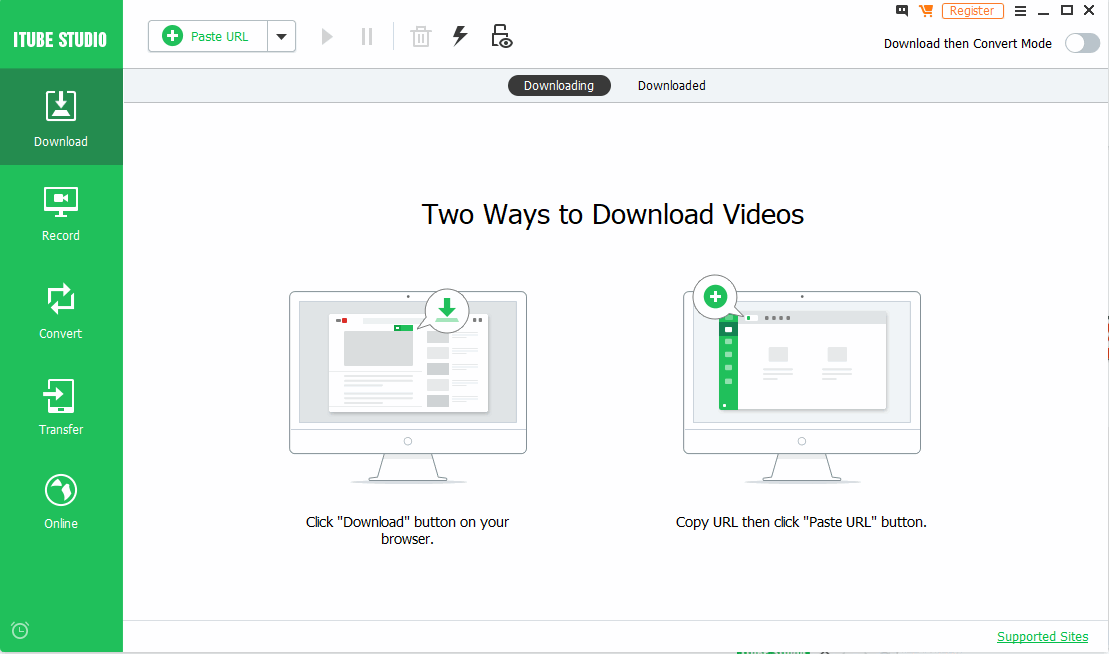Viewport: 1109px width, 654px height.
Task: Click the 'Copy URL then click' instruction text
Action: click(801, 522)
